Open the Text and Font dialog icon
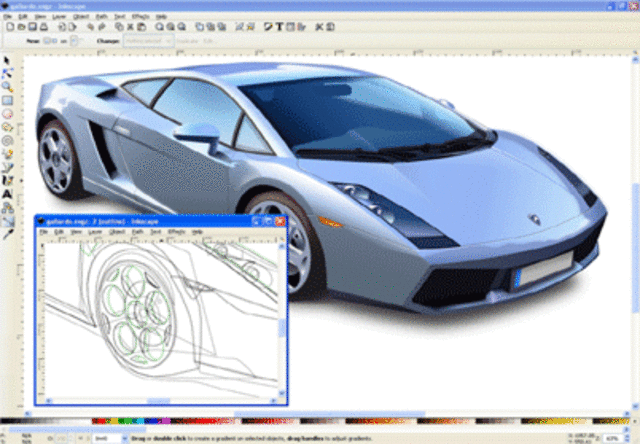640x444 pixels. (x=279, y=27)
